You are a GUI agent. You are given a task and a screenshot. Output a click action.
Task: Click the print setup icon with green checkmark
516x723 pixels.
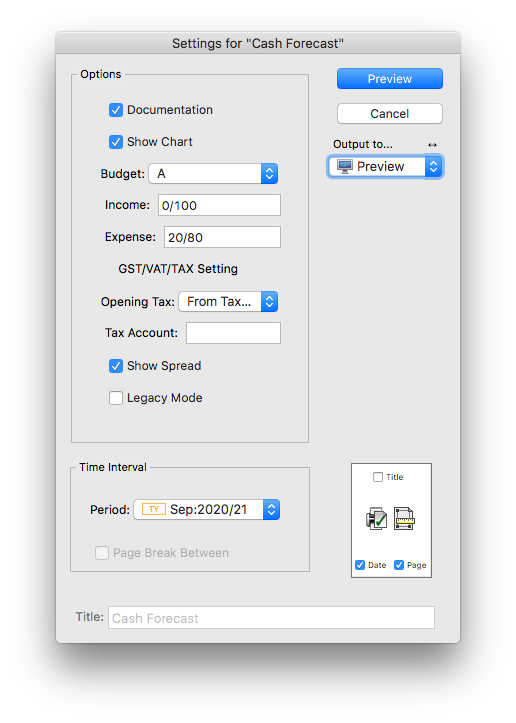click(x=376, y=519)
